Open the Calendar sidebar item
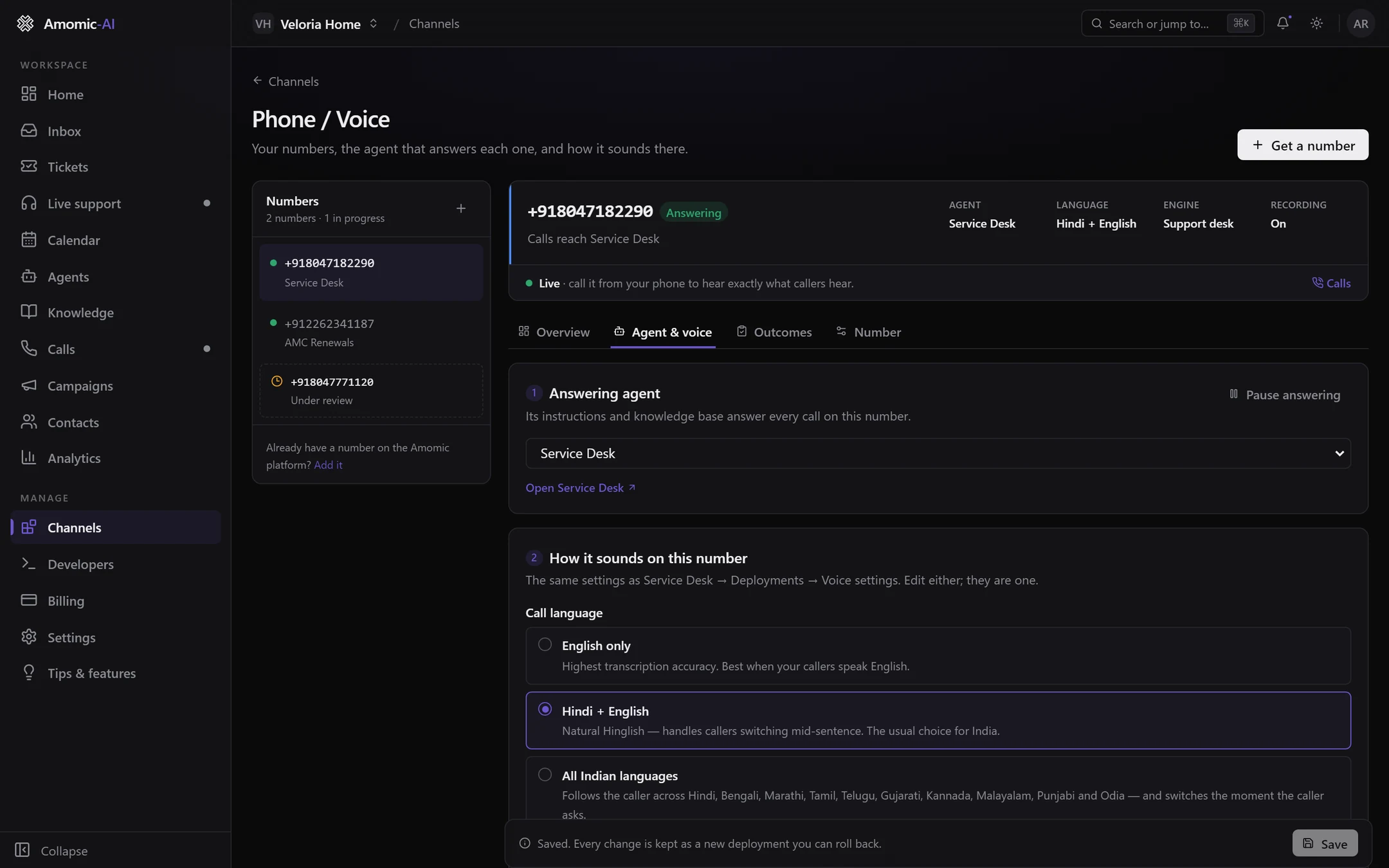 (116, 240)
